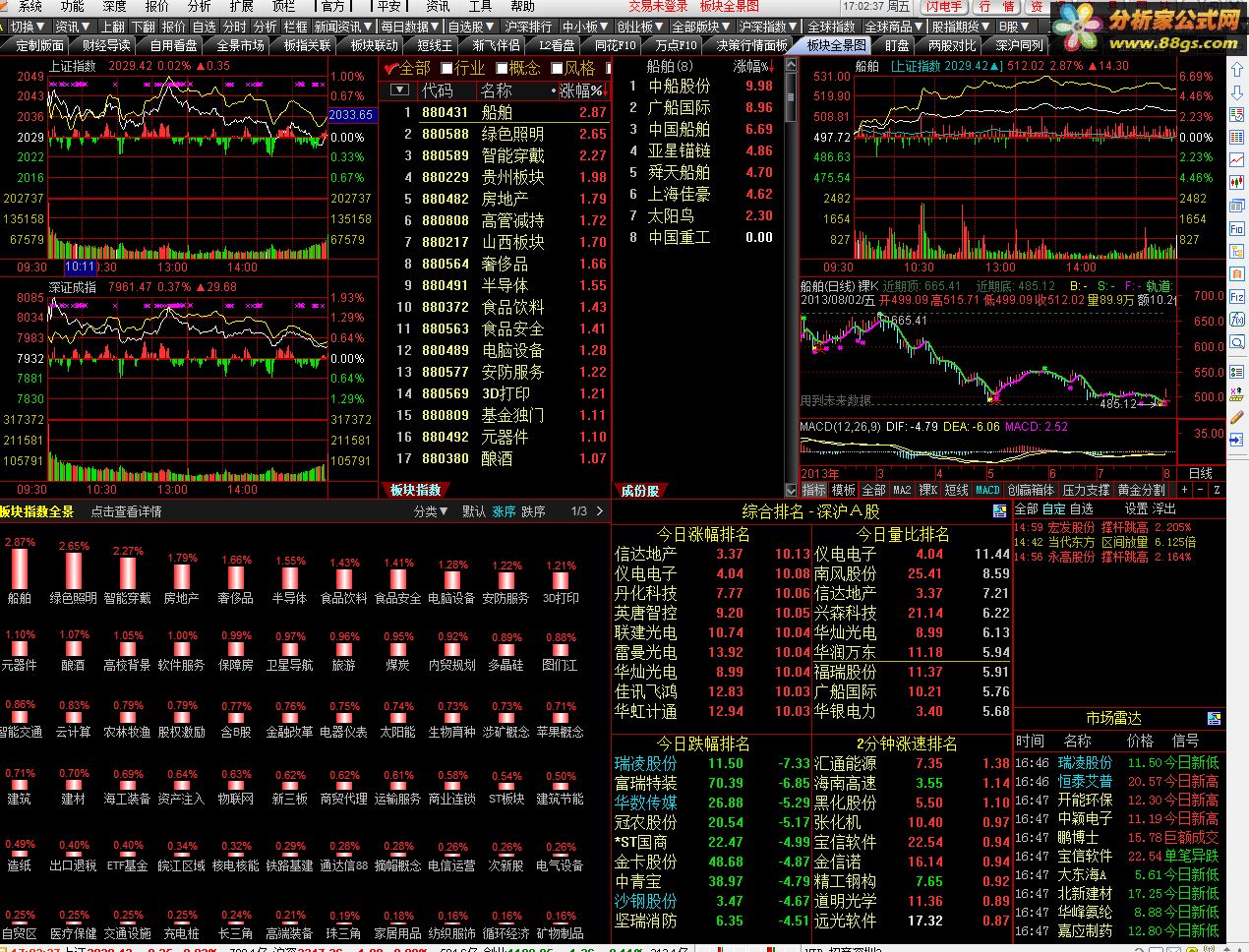This screenshot has height=952, width=1249.
Task: Click the 船舶 bar in sector overview
Action: [x=20, y=569]
